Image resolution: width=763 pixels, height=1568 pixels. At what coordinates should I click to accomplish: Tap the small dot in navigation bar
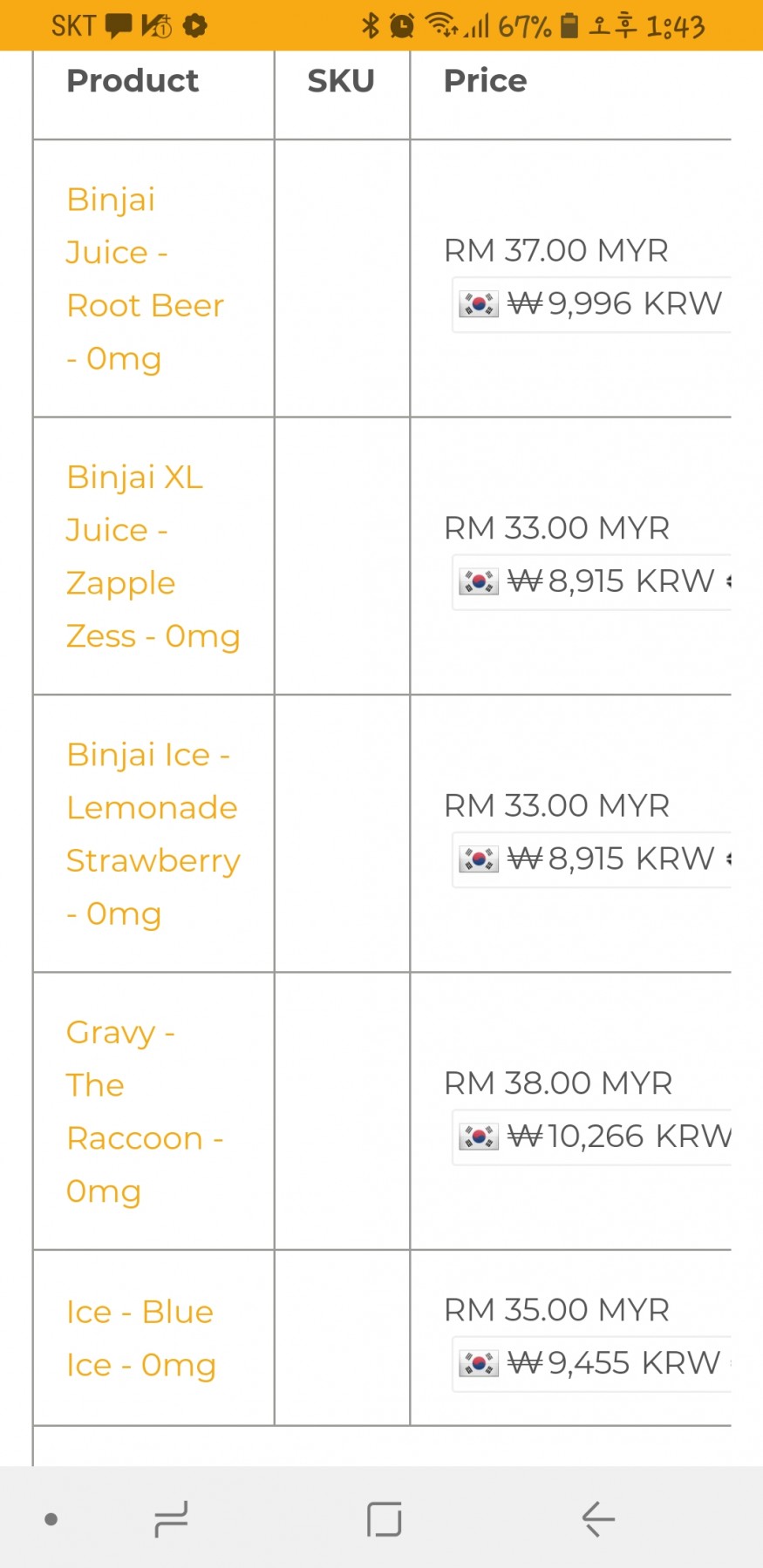(51, 1519)
